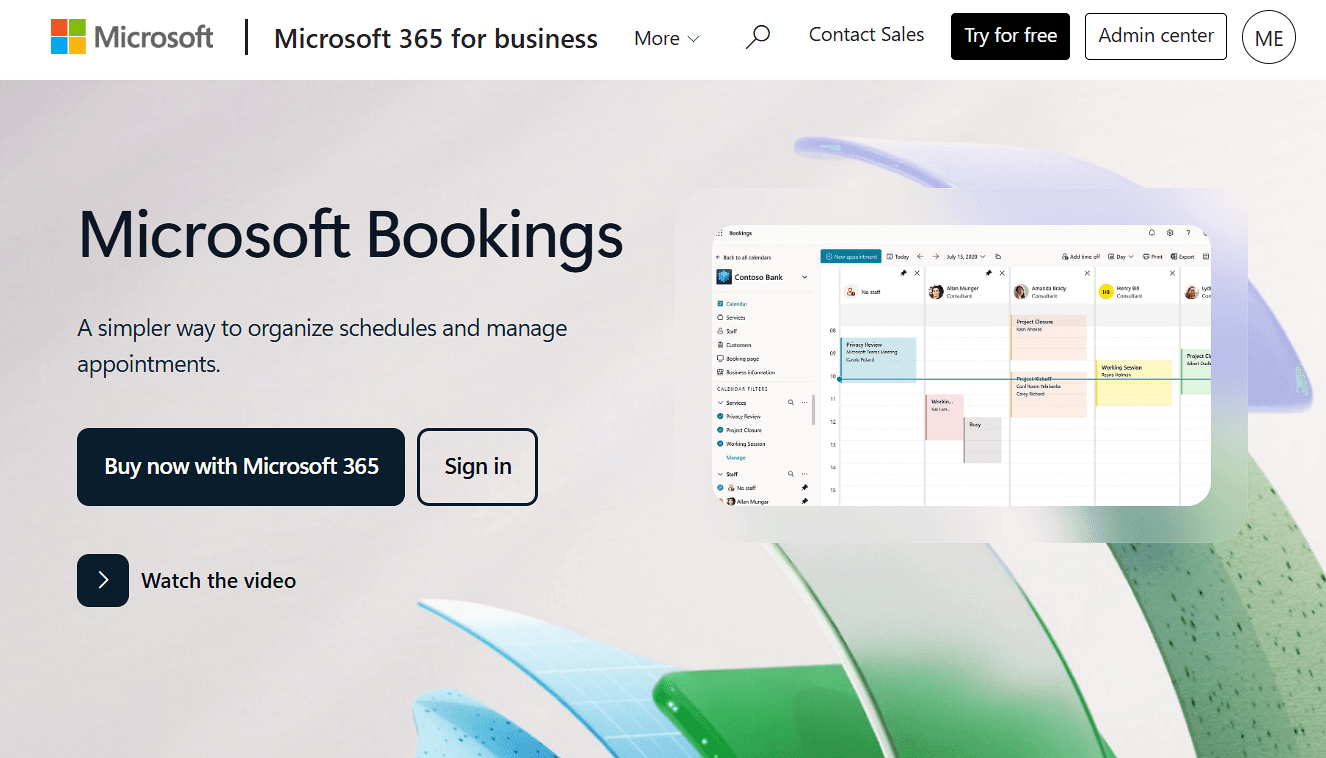
Task: Click the 'A simpler way to organize schedules' text
Action: (x=322, y=346)
